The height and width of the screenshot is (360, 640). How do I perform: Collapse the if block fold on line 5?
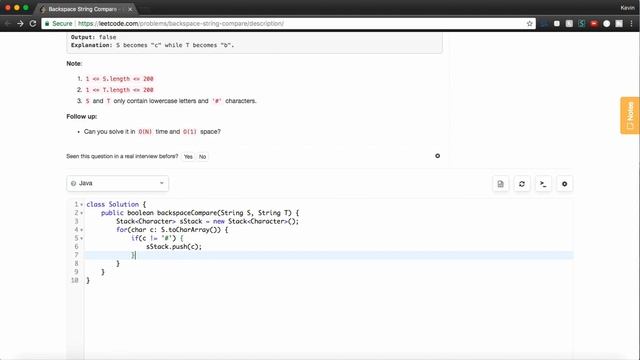[82, 238]
